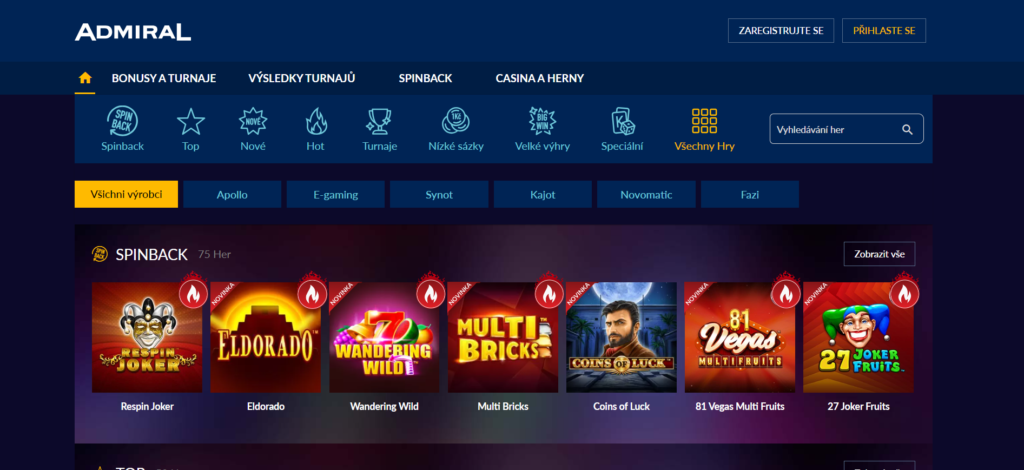Select the Hot flame category icon

coord(315,121)
